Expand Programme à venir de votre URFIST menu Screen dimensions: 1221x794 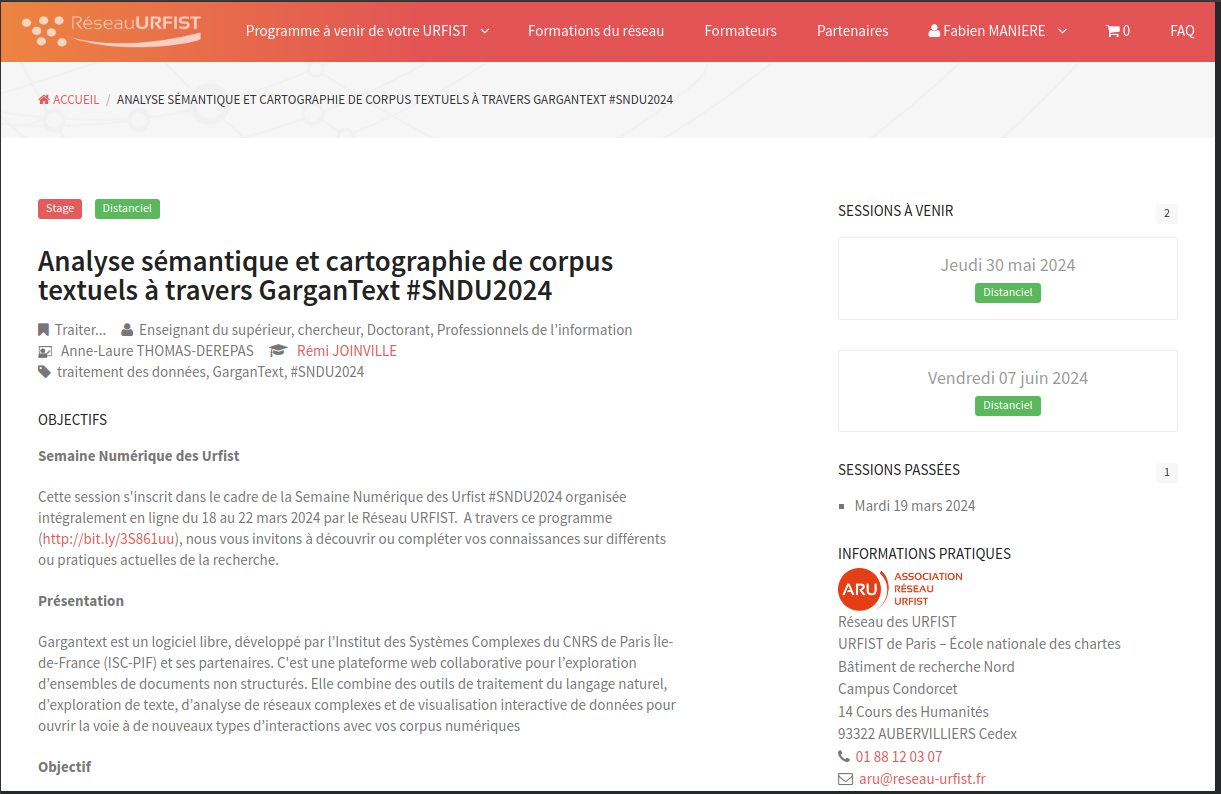[367, 31]
